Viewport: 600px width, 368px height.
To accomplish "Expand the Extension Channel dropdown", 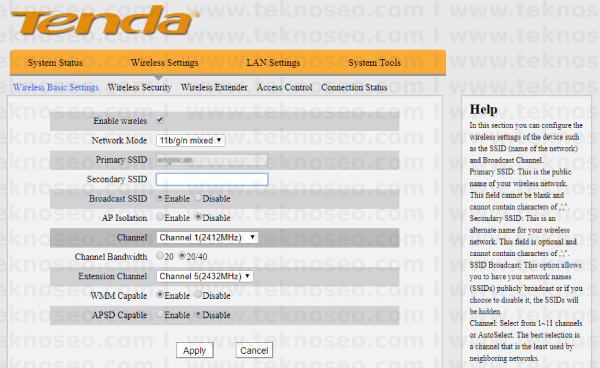I will (x=205, y=276).
